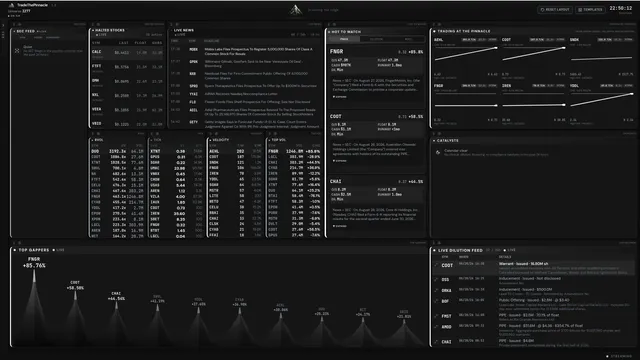Collapse the SEC Feed panel header arrow

pos(14,31)
